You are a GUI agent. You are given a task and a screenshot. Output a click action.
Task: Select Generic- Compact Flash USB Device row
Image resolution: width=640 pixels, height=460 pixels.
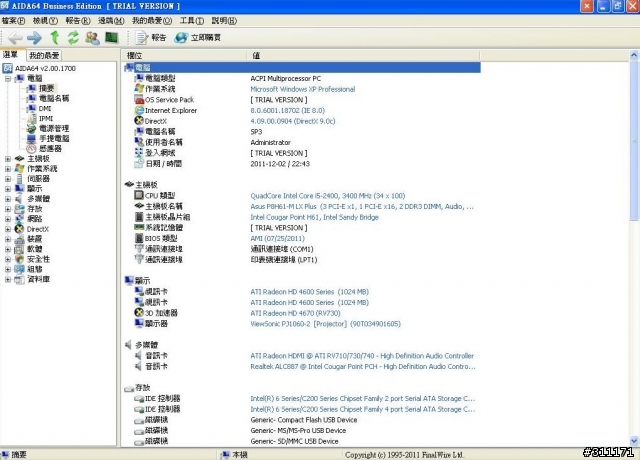[302, 420]
